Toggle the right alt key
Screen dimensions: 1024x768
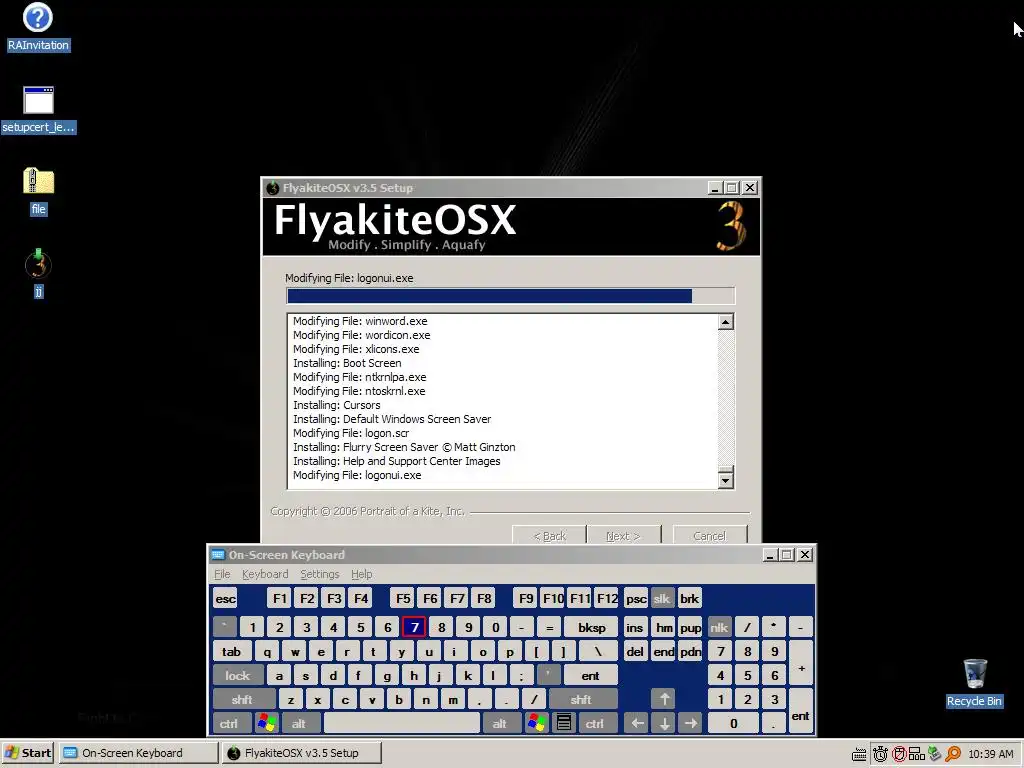click(x=501, y=723)
